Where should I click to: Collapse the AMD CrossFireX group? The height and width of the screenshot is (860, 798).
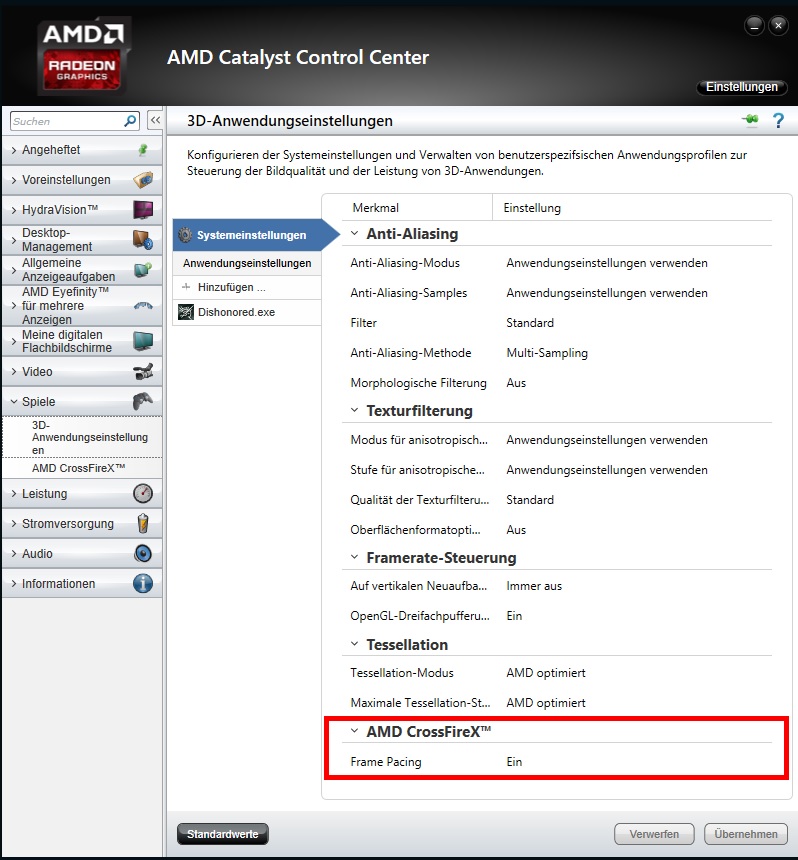tap(355, 731)
